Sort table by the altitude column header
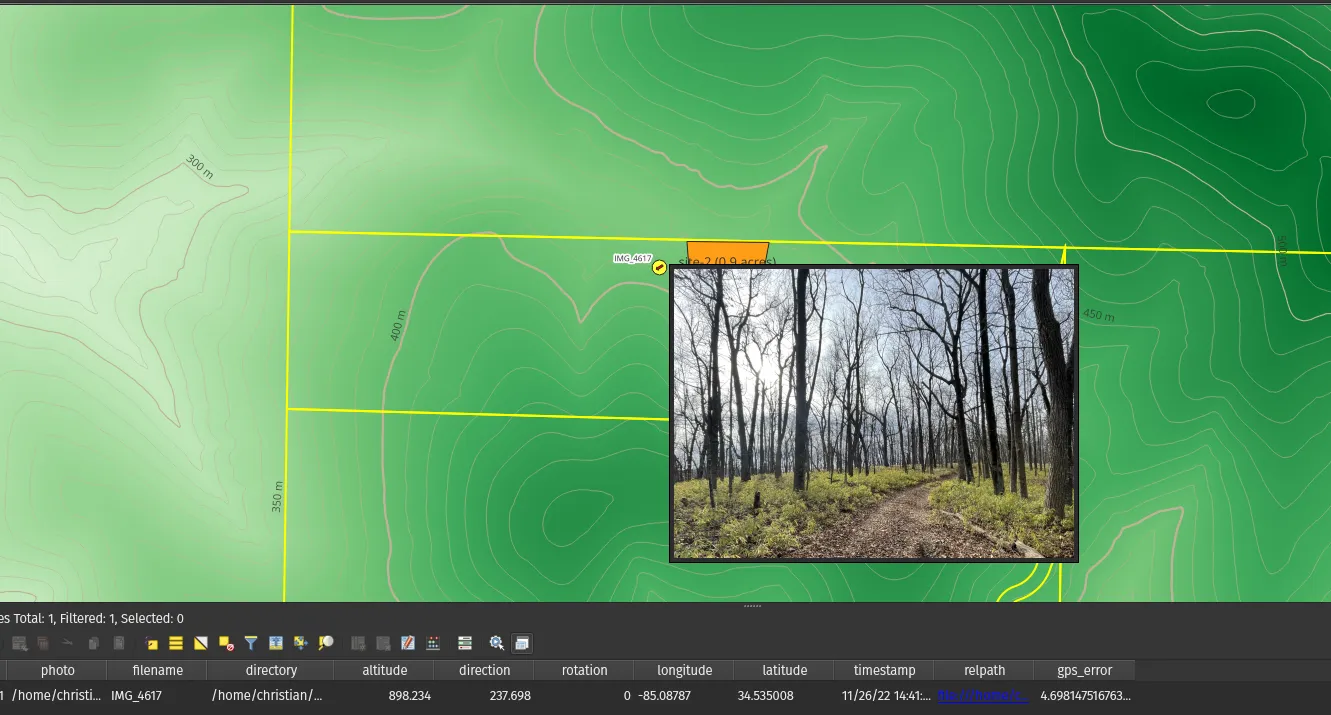The height and width of the screenshot is (715, 1331). coord(384,670)
